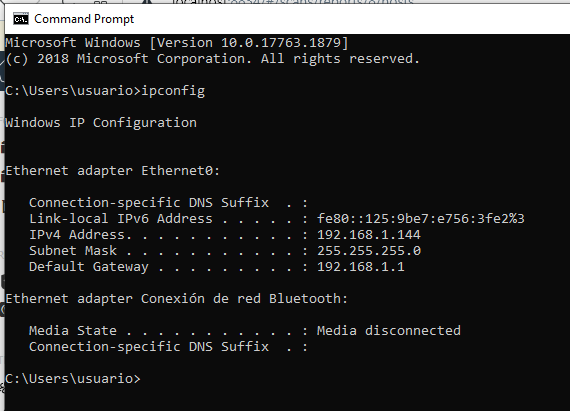Screen dimensions: 570x411
Task: Focus the empty prompt after the last C:\Users\usuario>
Action: pos(144,379)
